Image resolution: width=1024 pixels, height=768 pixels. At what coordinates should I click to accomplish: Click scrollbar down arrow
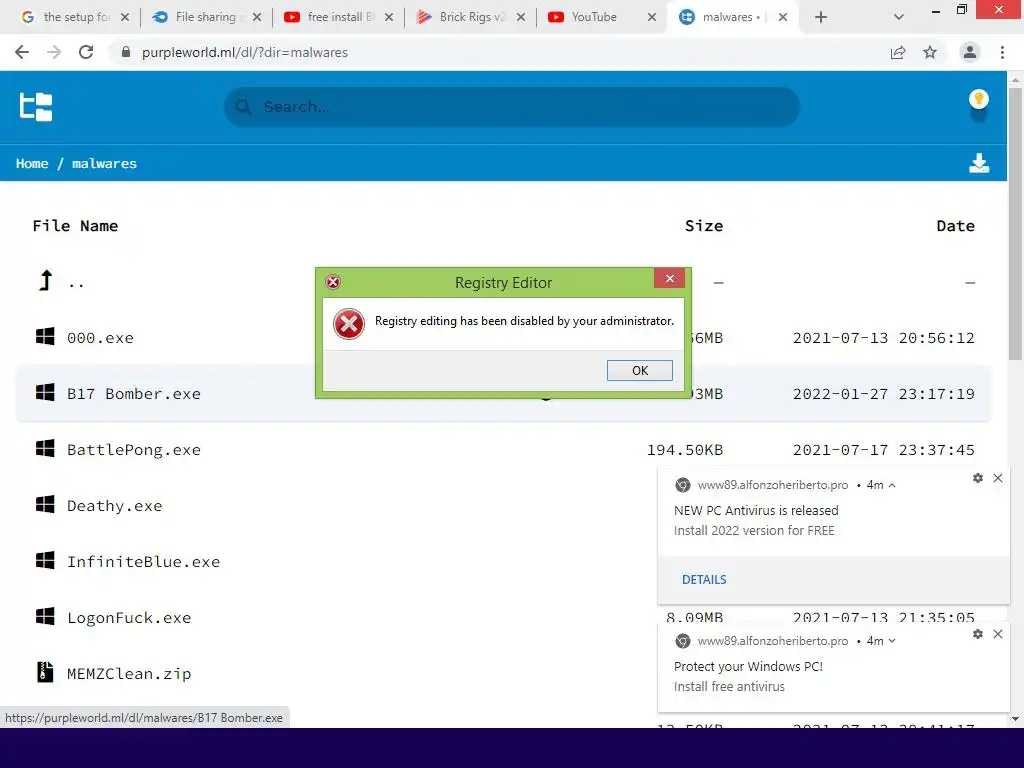pyautogui.click(x=1015, y=719)
